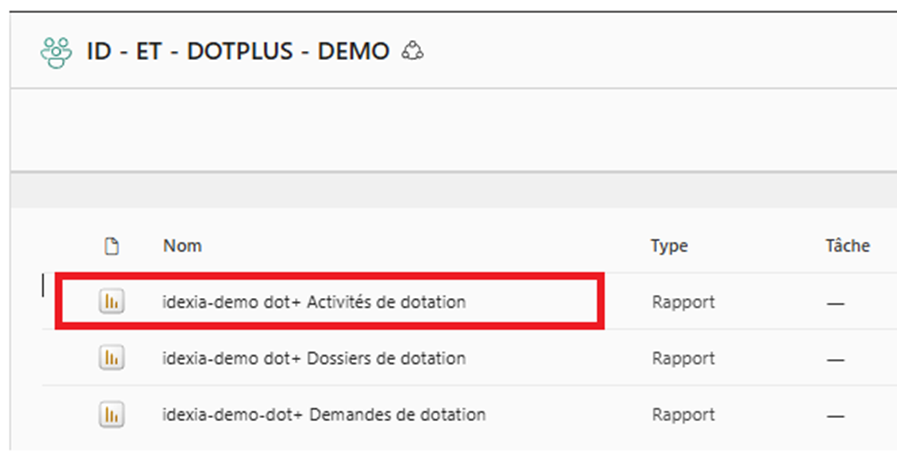The image size is (897, 469).
Task: Click the Tâche column header
Action: (x=848, y=246)
